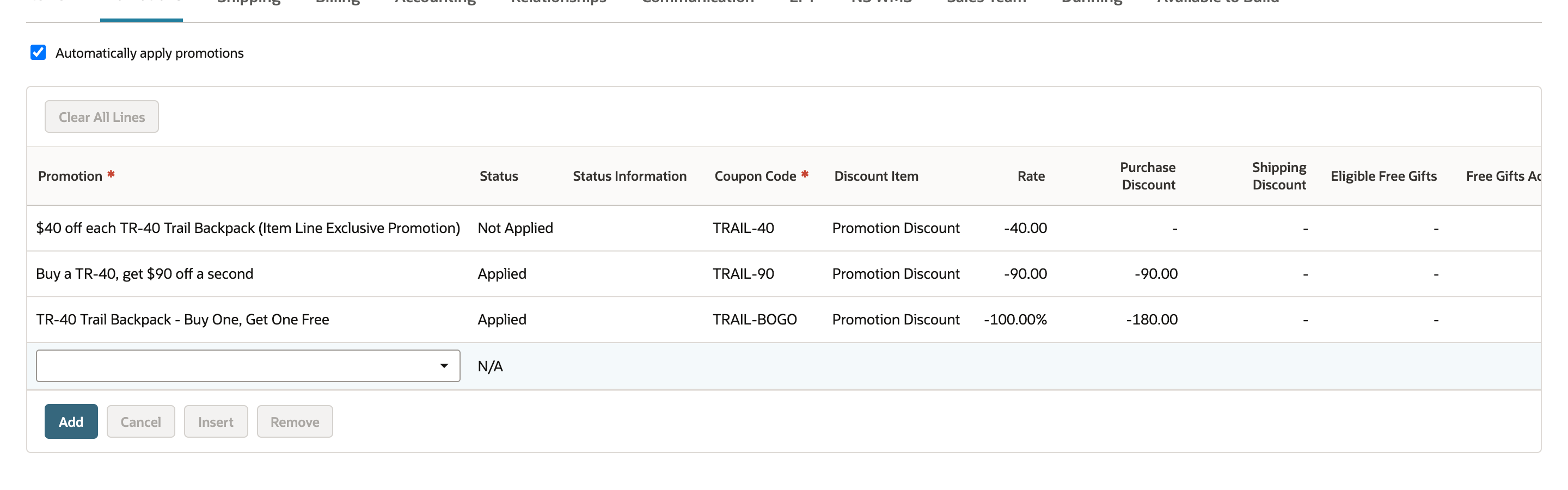The image size is (1568, 490).
Task: Click the Add button
Action: pyautogui.click(x=71, y=422)
